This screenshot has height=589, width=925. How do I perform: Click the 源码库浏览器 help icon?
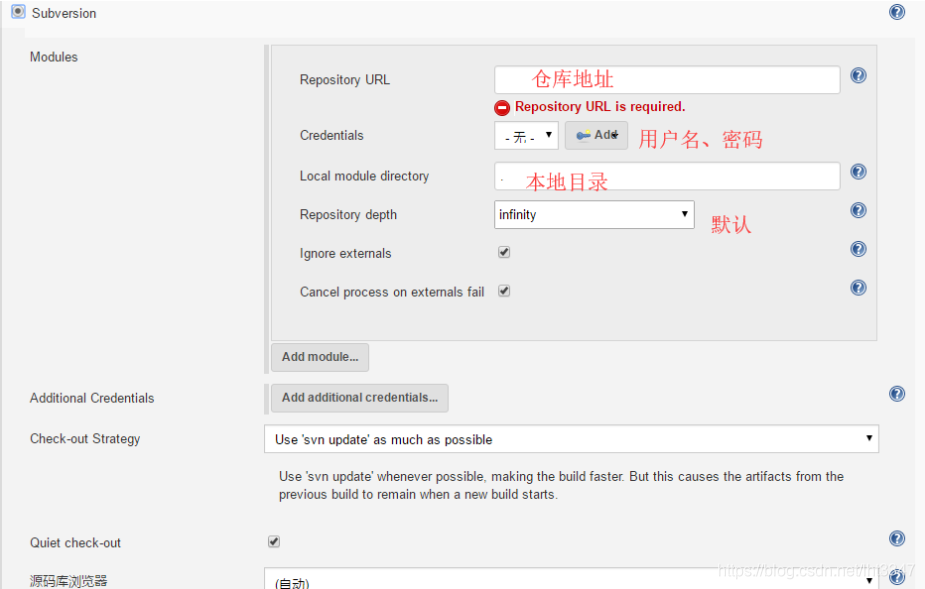(897, 577)
